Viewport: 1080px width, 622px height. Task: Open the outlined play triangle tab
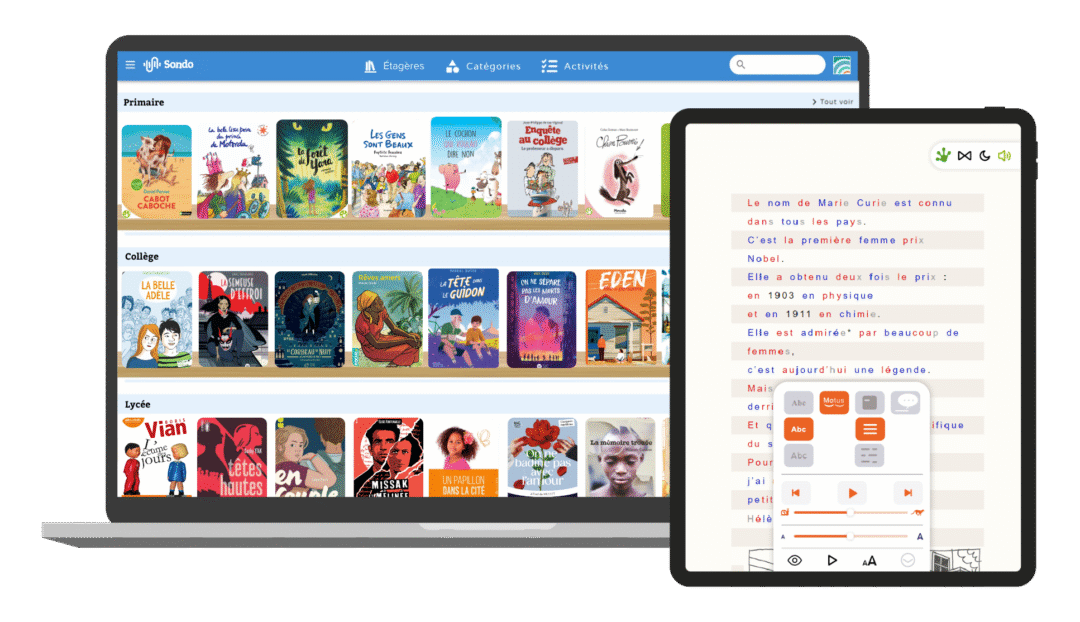click(832, 560)
